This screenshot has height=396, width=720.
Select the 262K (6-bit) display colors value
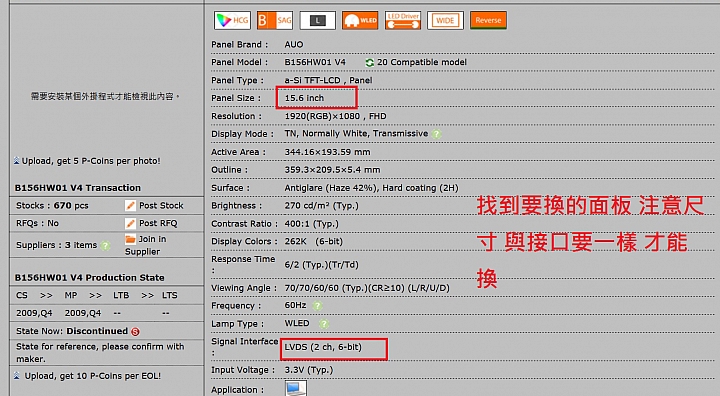click(x=314, y=242)
